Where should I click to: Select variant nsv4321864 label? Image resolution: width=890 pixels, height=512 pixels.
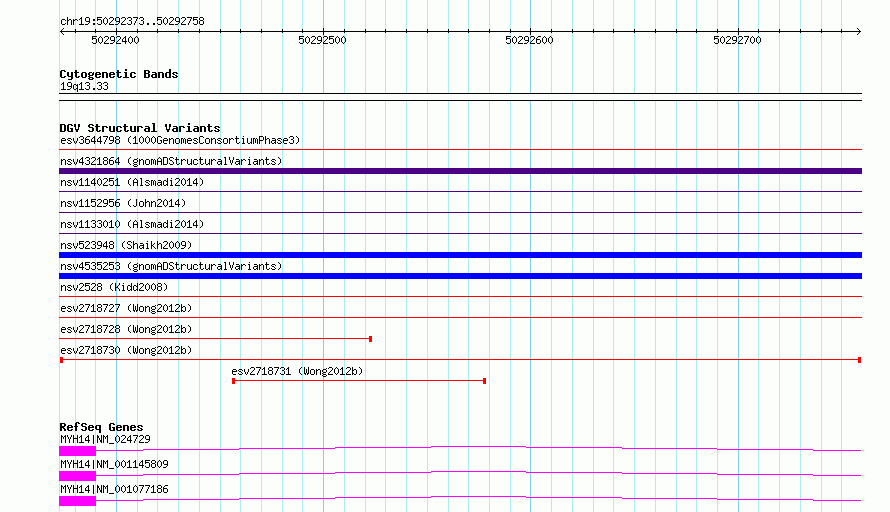tap(171, 161)
